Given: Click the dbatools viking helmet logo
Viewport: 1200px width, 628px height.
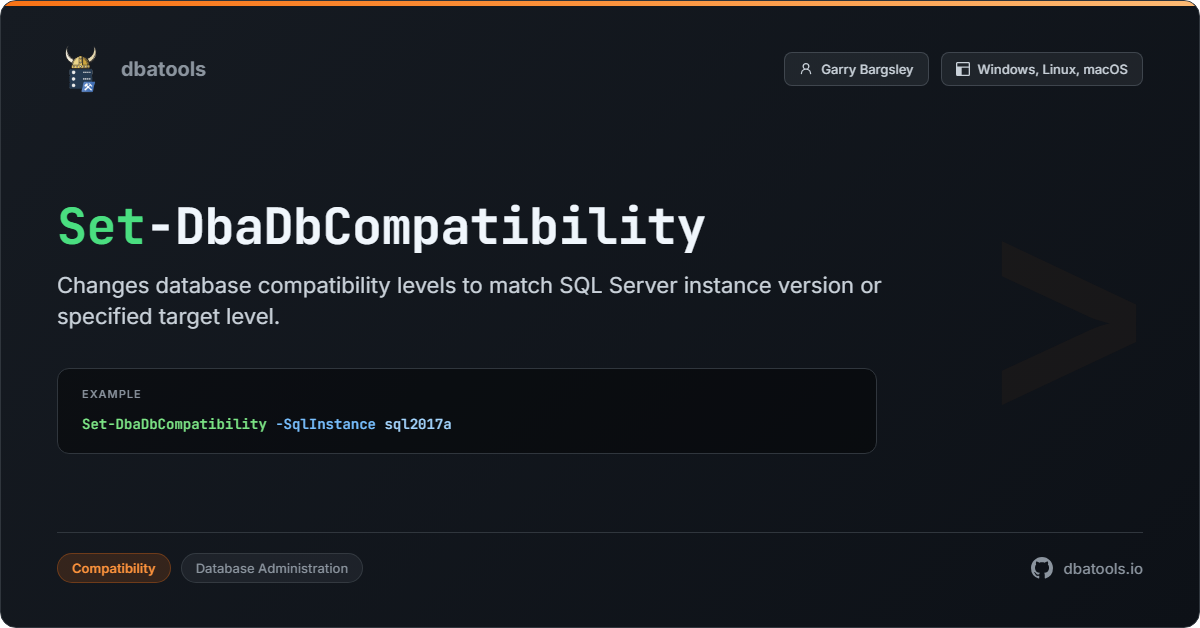Looking at the screenshot, I should [x=81, y=69].
